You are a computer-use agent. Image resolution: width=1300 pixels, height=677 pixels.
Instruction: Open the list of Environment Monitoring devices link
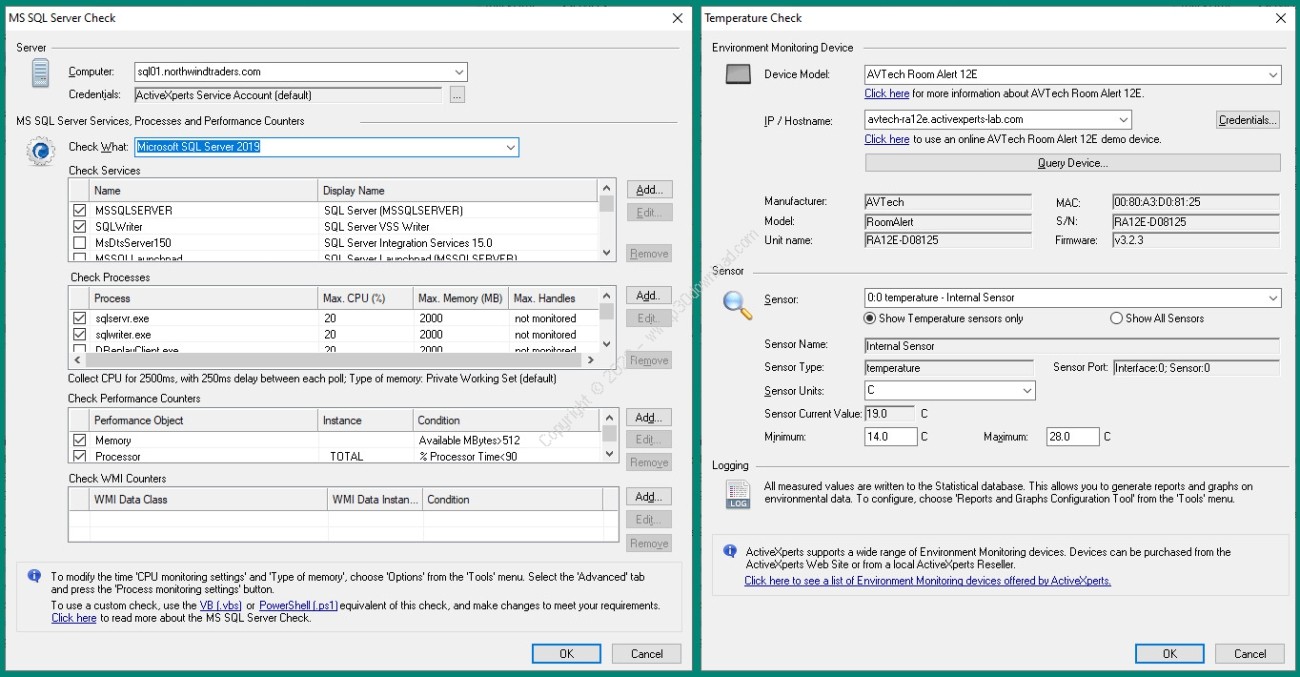tap(927, 581)
